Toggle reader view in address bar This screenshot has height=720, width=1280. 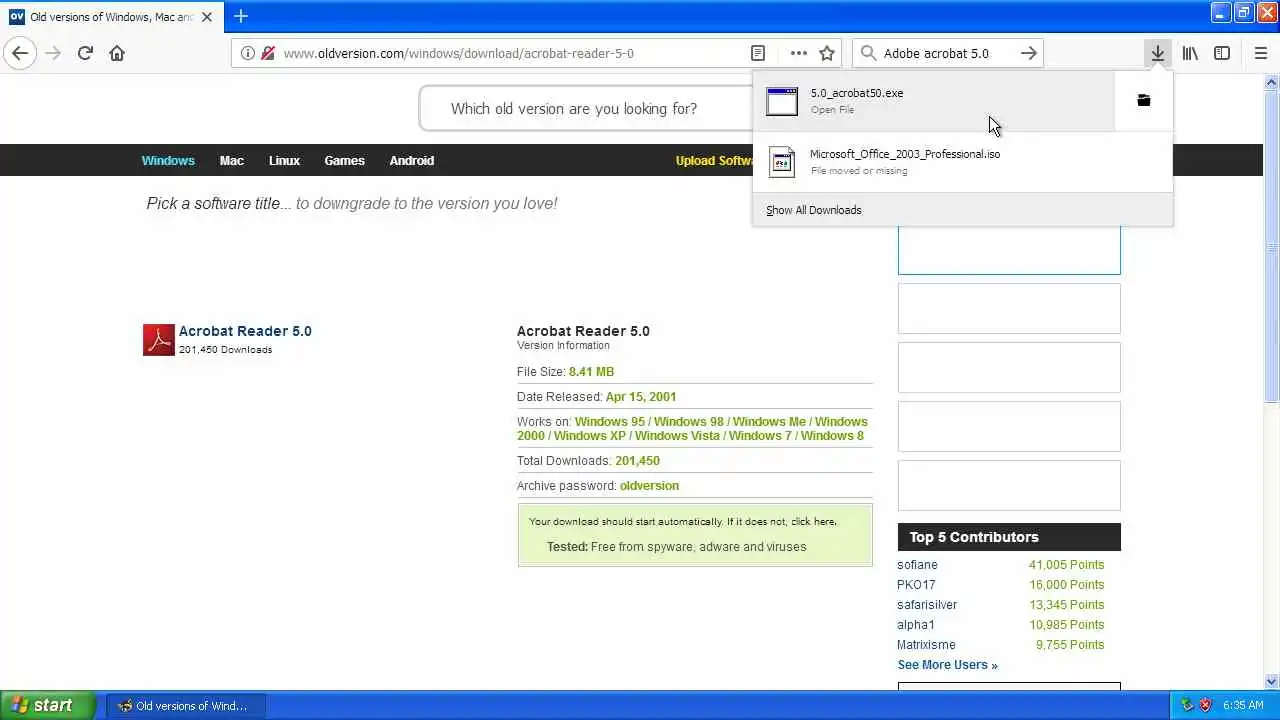[x=758, y=53]
